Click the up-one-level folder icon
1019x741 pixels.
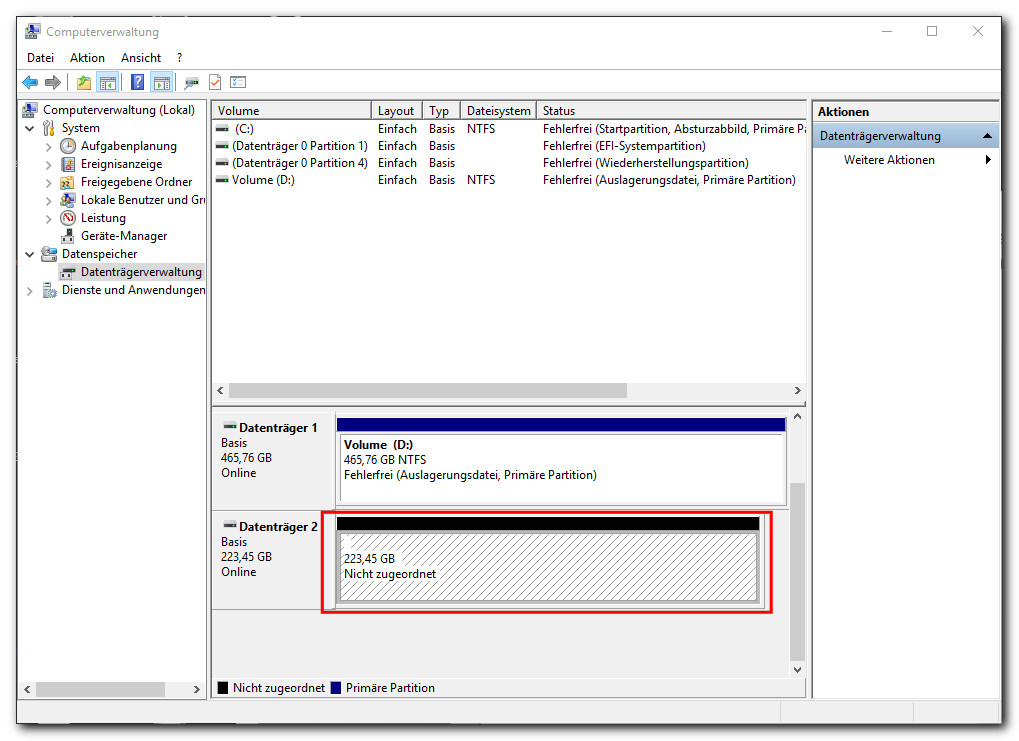(84, 83)
